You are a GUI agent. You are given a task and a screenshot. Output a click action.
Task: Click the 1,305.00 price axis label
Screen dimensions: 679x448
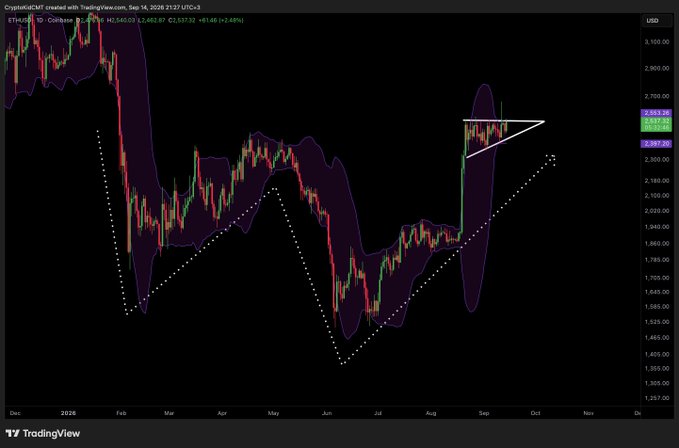[x=657, y=384]
